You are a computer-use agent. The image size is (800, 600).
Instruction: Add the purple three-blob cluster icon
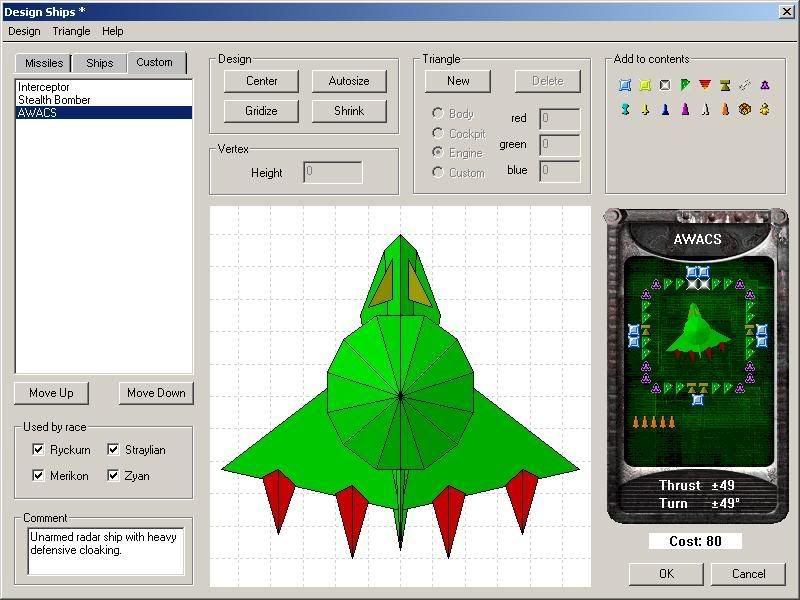pyautogui.click(x=764, y=85)
